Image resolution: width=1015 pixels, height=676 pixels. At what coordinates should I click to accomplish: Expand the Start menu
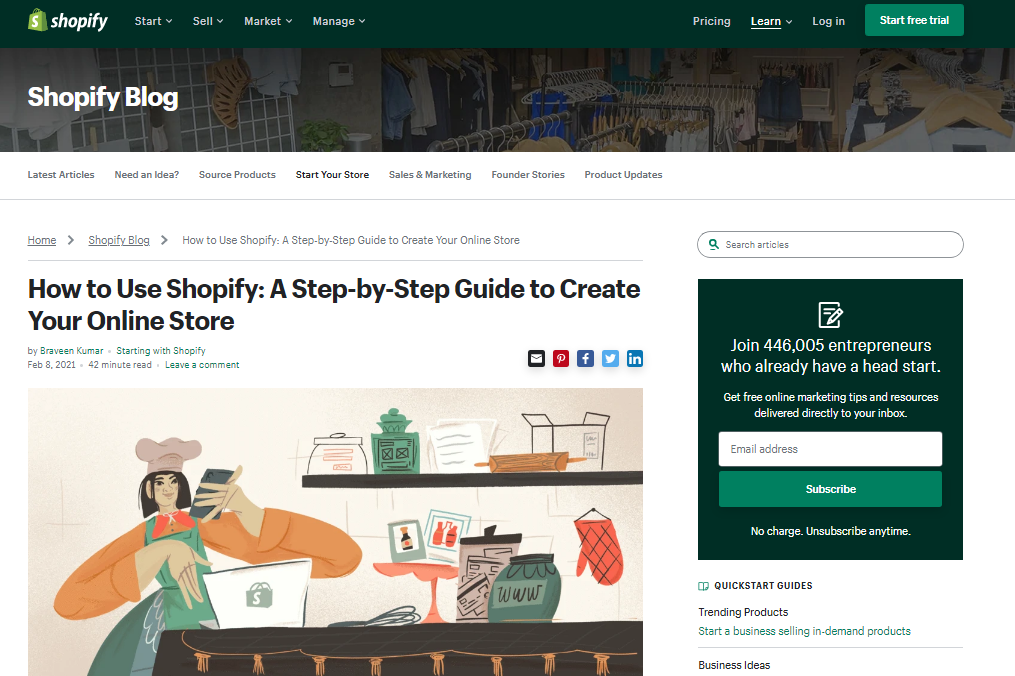coord(153,21)
